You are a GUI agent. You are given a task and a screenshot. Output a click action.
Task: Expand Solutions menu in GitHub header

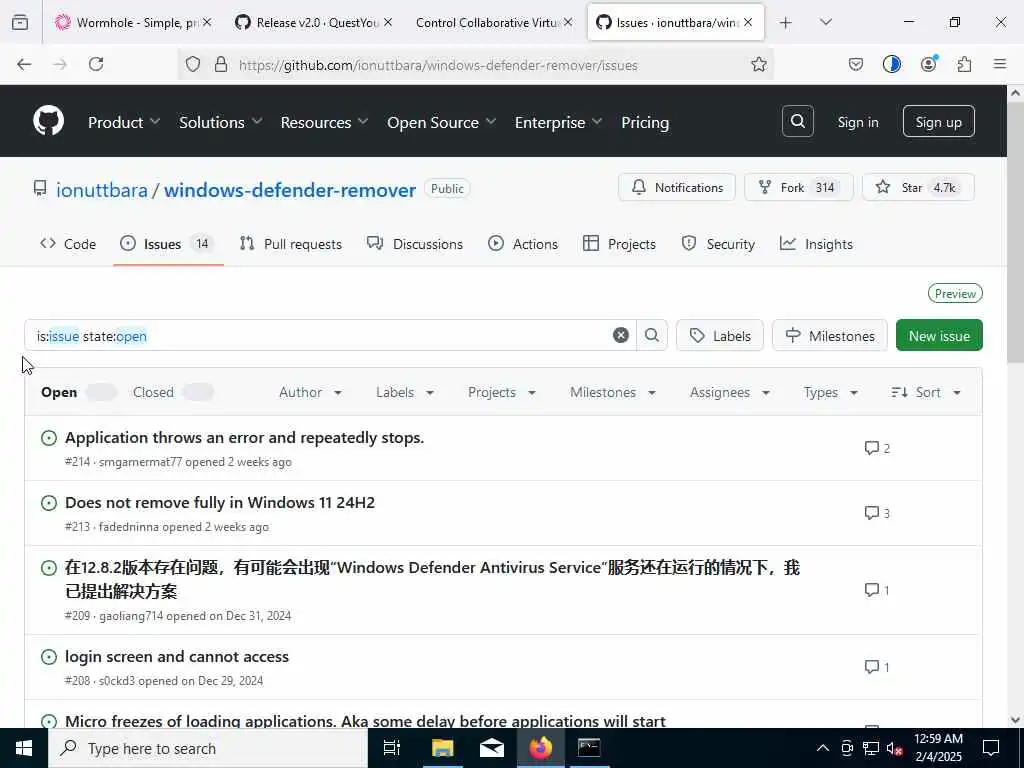221,122
